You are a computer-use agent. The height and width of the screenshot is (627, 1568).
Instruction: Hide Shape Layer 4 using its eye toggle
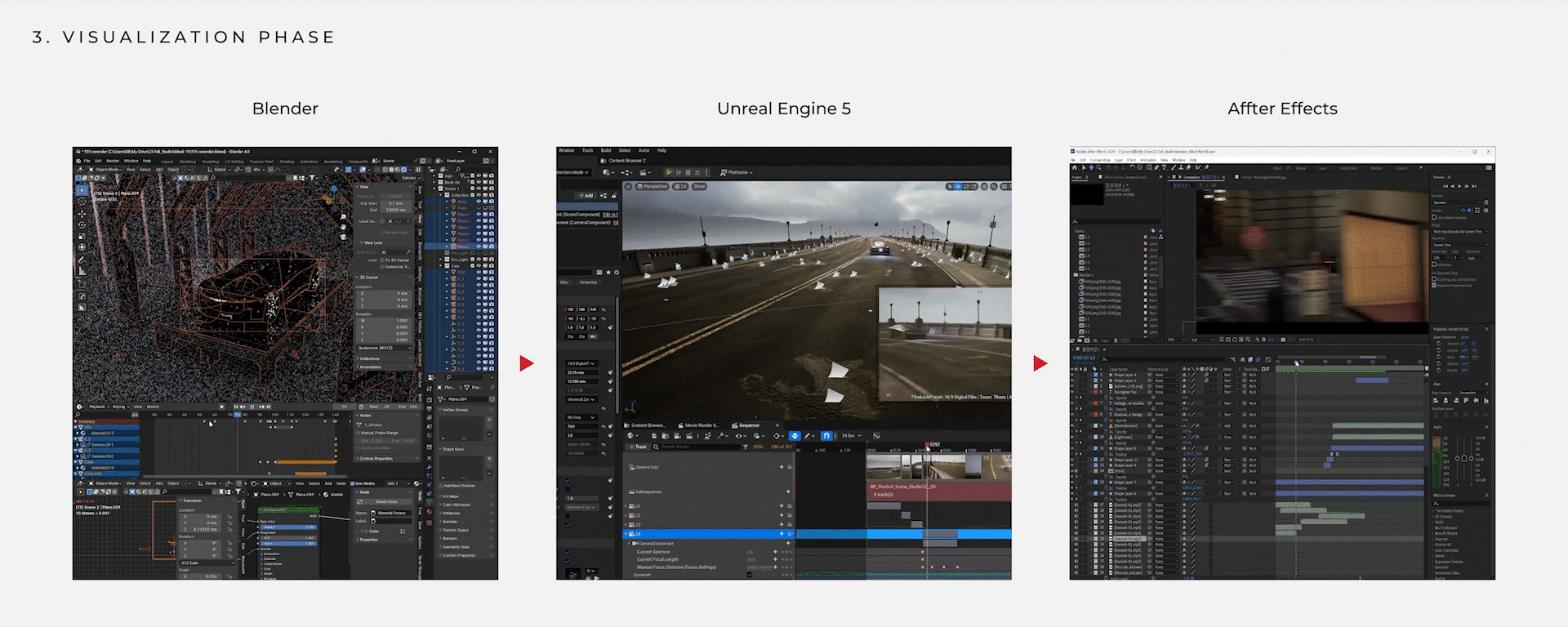(x=1072, y=375)
